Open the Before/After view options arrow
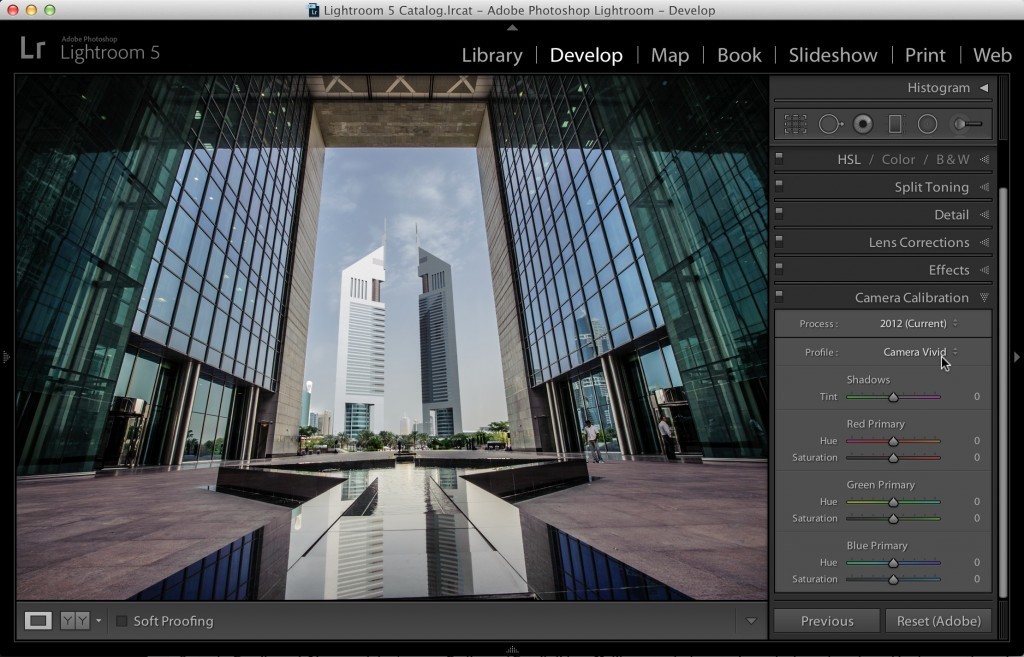Image resolution: width=1024 pixels, height=657 pixels. point(99,620)
